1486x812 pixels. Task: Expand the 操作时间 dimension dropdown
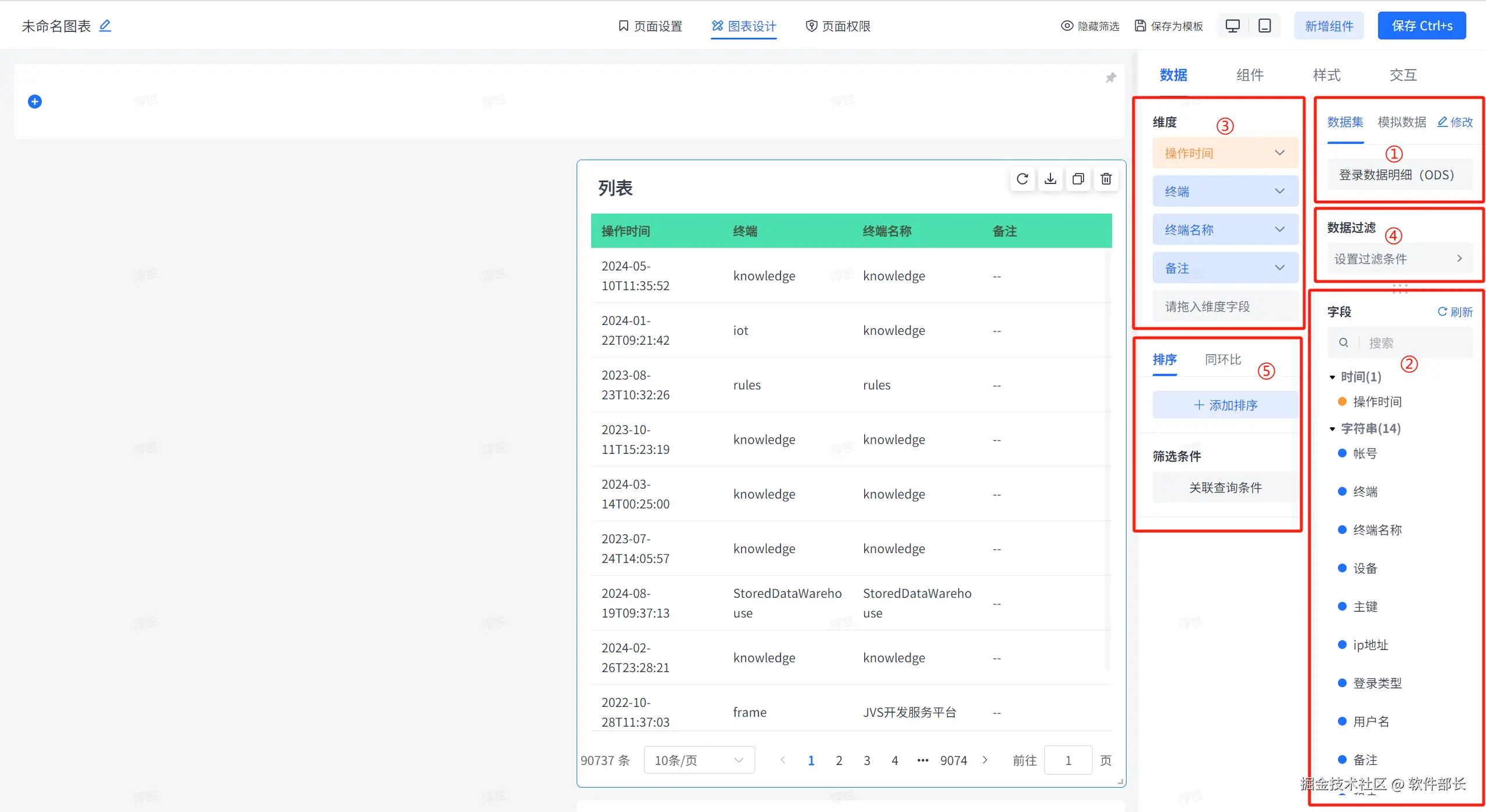1279,153
